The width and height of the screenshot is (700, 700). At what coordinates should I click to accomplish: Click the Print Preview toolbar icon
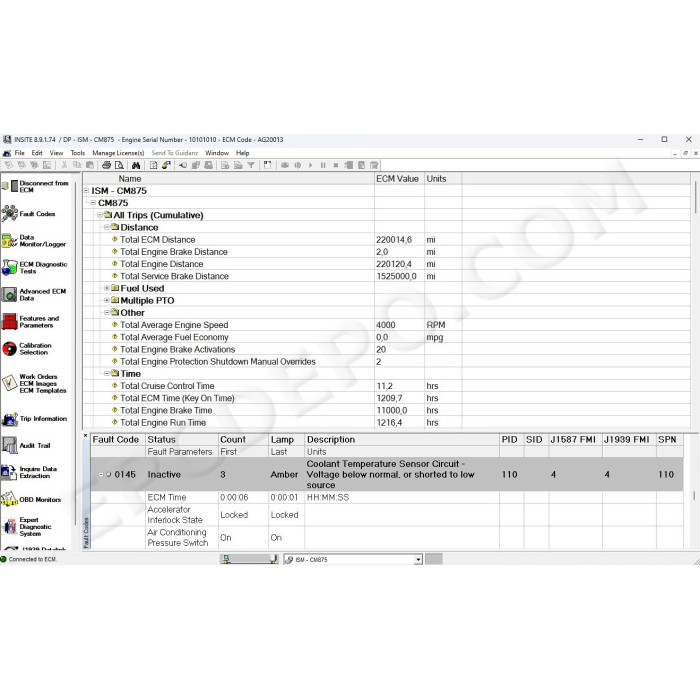pos(119,165)
